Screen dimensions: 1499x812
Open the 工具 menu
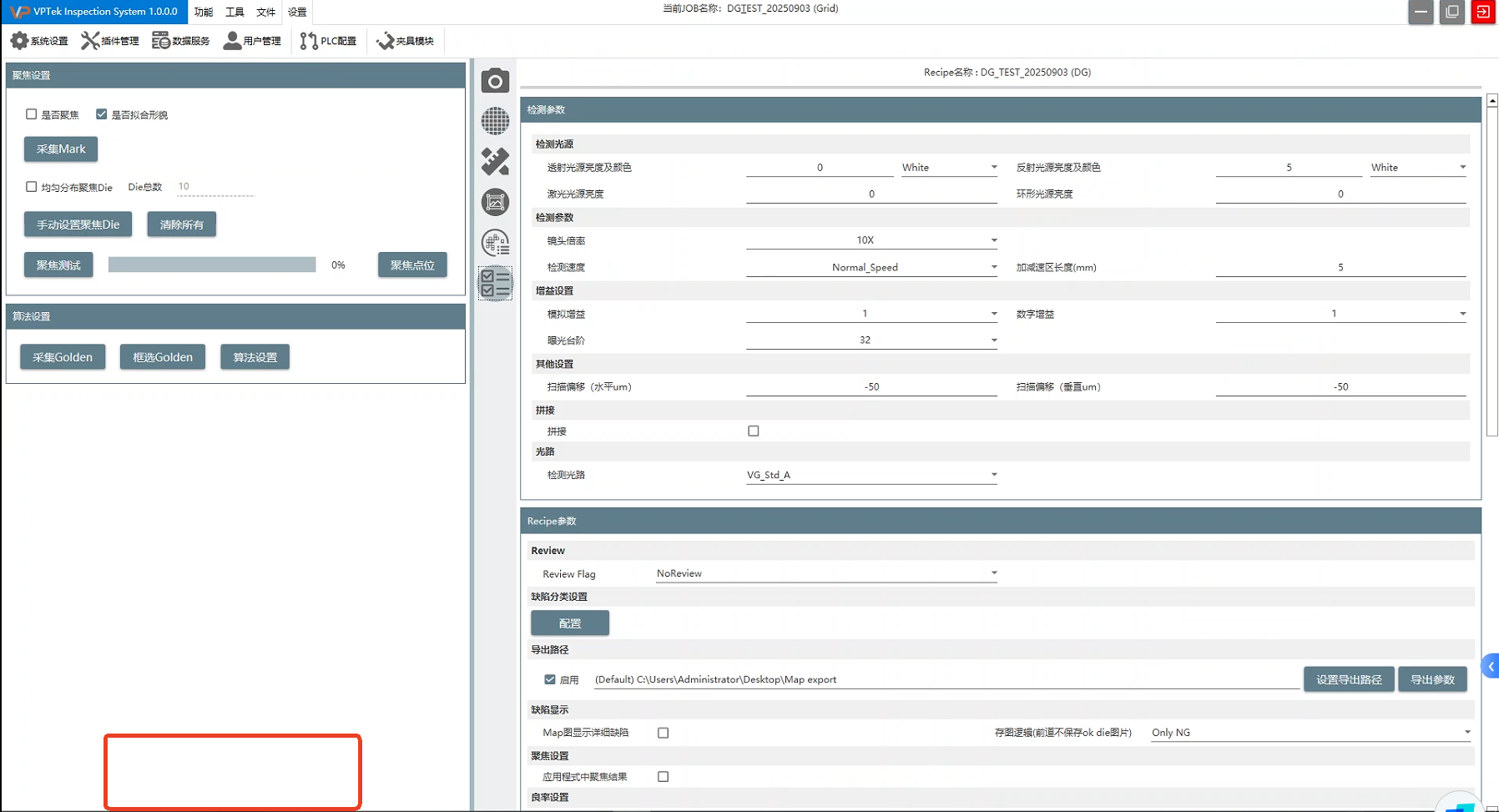coord(235,12)
